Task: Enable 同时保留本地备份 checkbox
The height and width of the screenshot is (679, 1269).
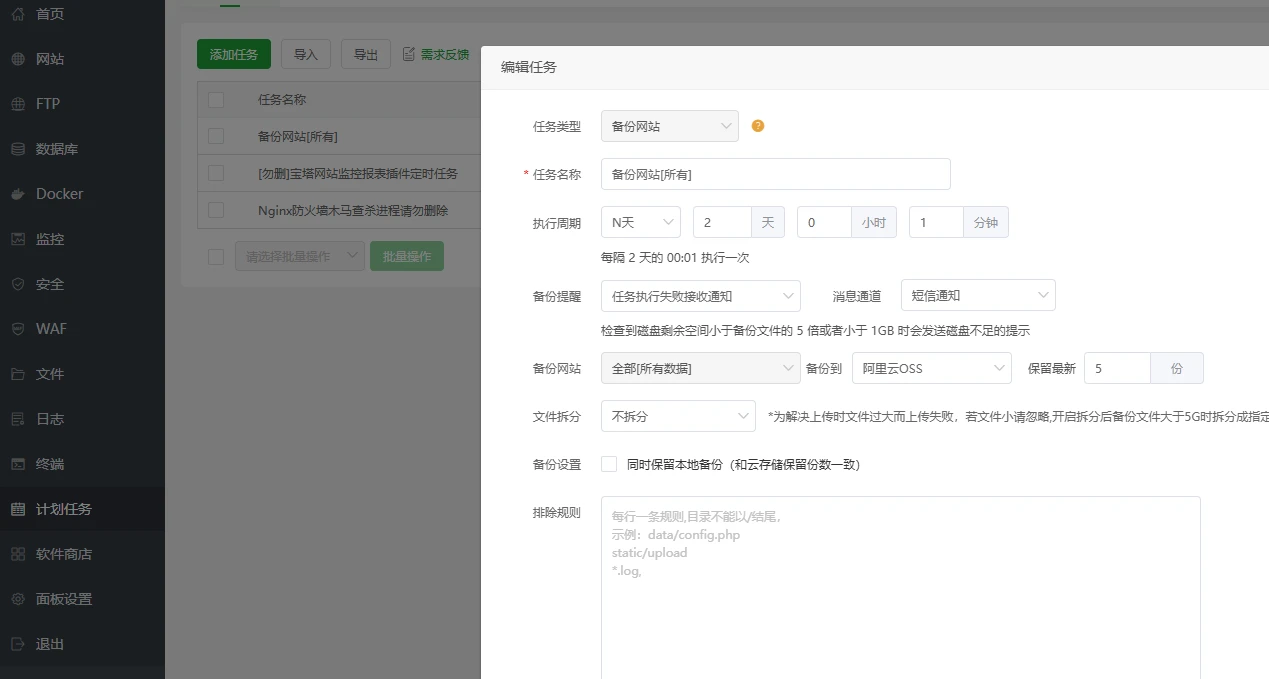Action: (x=609, y=464)
